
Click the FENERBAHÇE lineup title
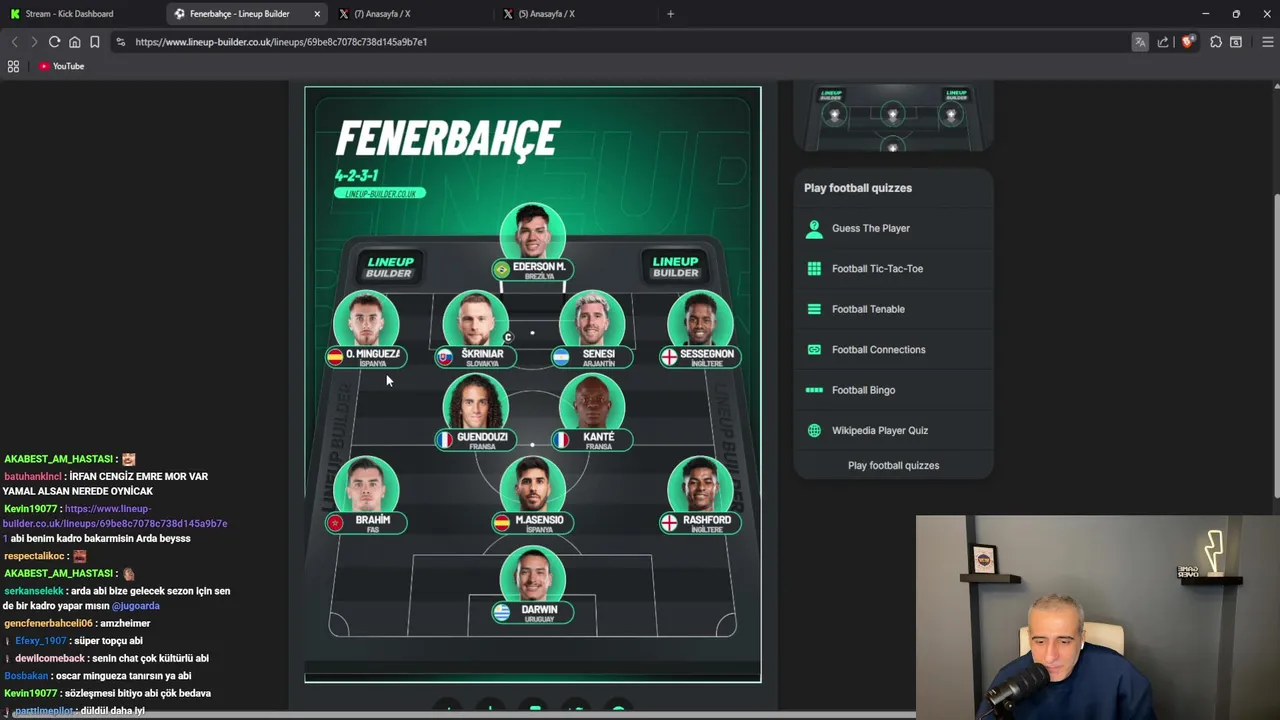click(447, 139)
